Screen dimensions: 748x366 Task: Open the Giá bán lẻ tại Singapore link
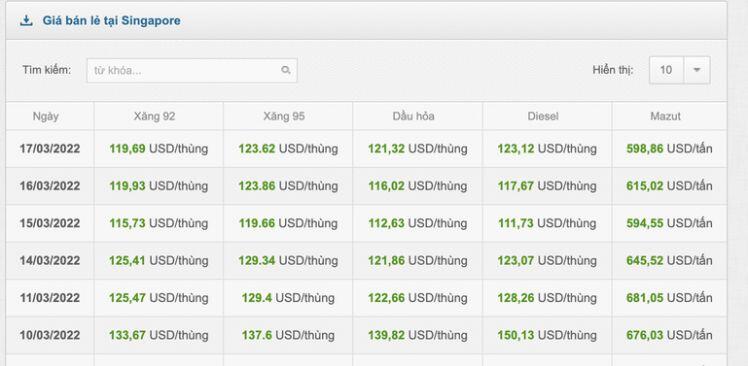click(x=112, y=21)
